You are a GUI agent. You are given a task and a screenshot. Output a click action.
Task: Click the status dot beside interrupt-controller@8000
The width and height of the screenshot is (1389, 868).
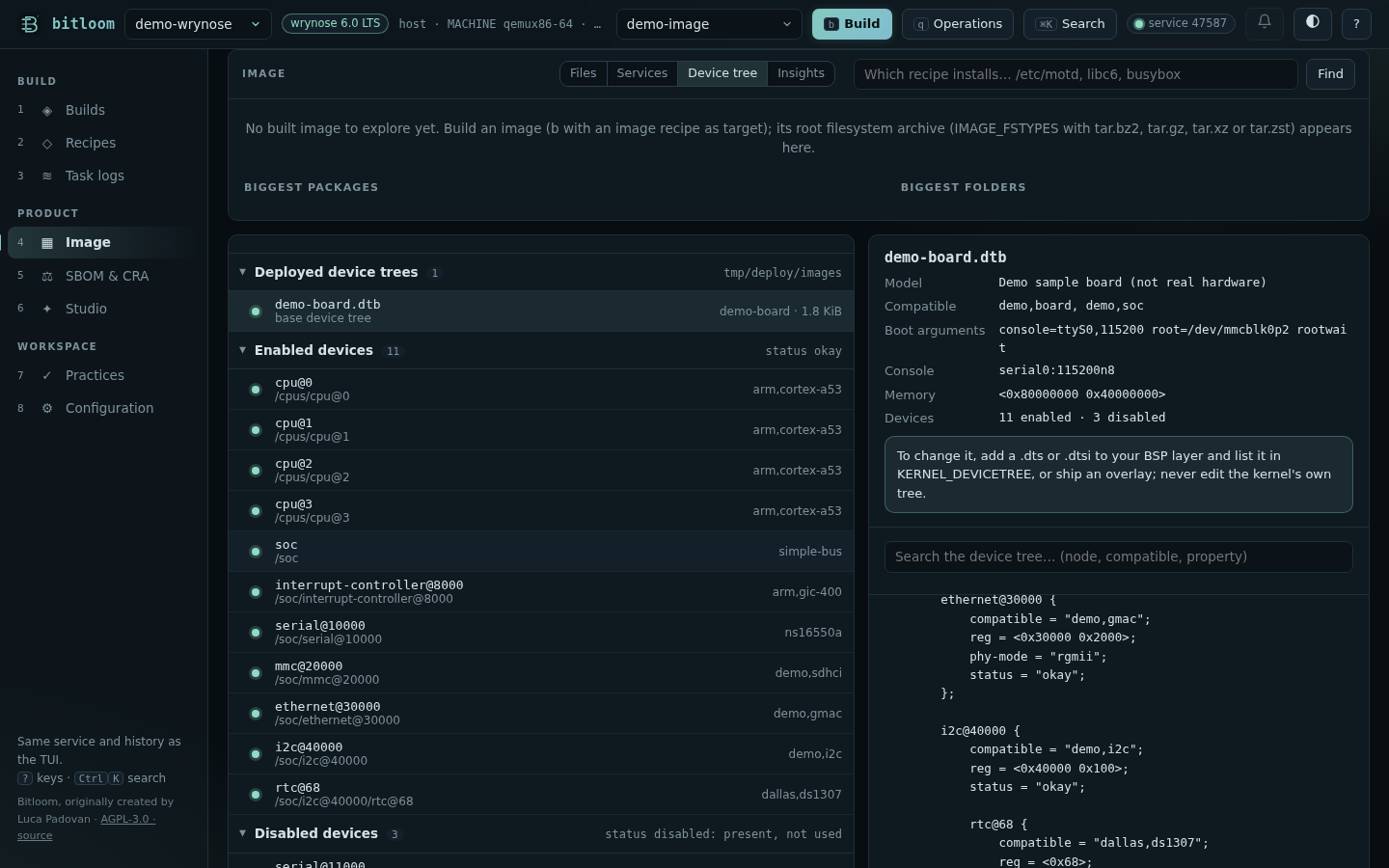[x=256, y=592]
